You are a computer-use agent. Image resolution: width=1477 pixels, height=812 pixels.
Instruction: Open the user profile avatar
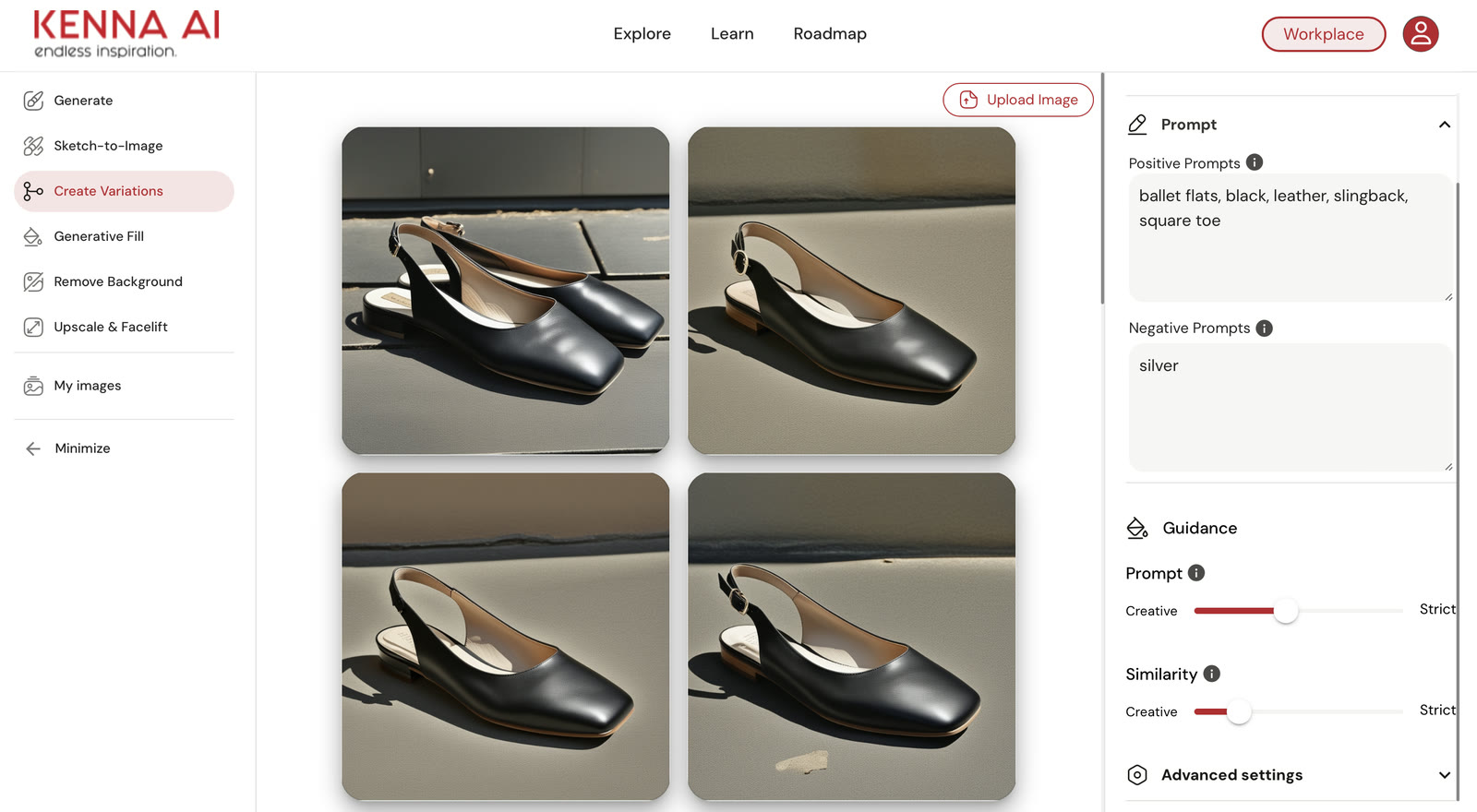pyautogui.click(x=1421, y=34)
